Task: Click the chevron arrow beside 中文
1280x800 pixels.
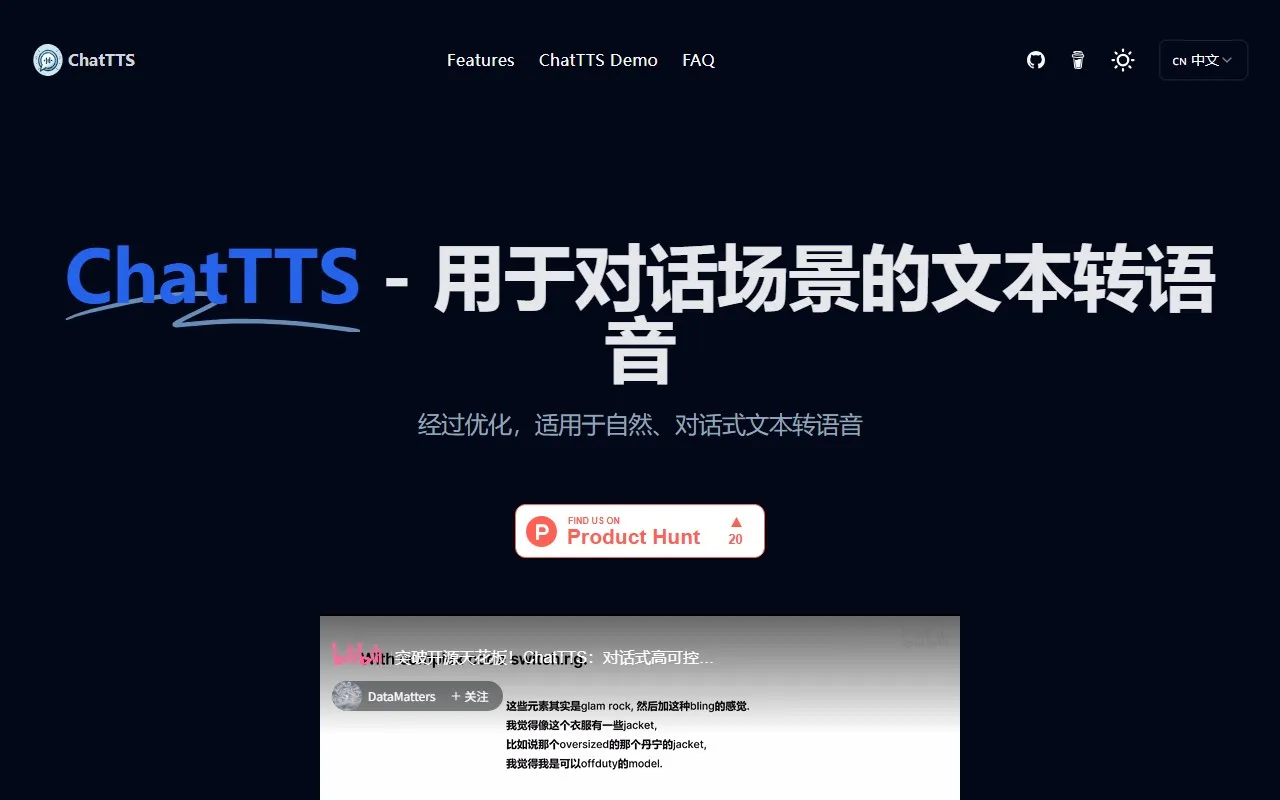Action: 1228,60
